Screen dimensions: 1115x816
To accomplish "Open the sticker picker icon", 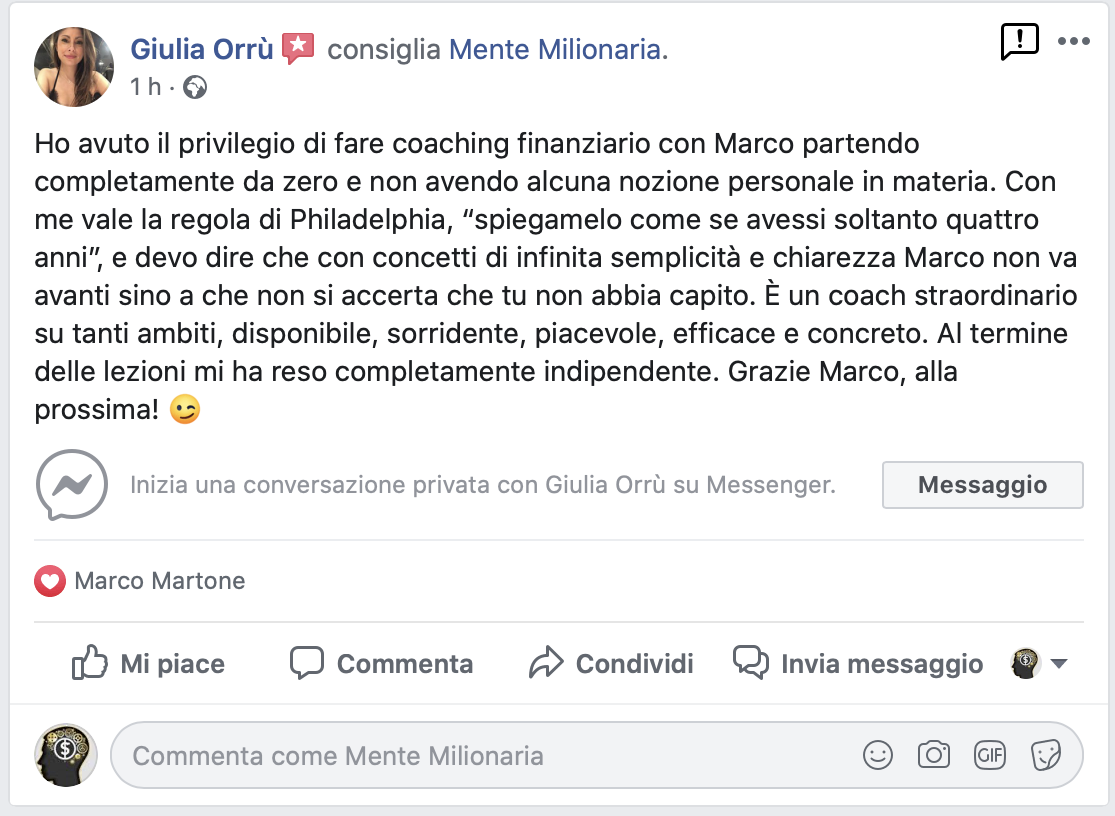I will coord(1045,755).
